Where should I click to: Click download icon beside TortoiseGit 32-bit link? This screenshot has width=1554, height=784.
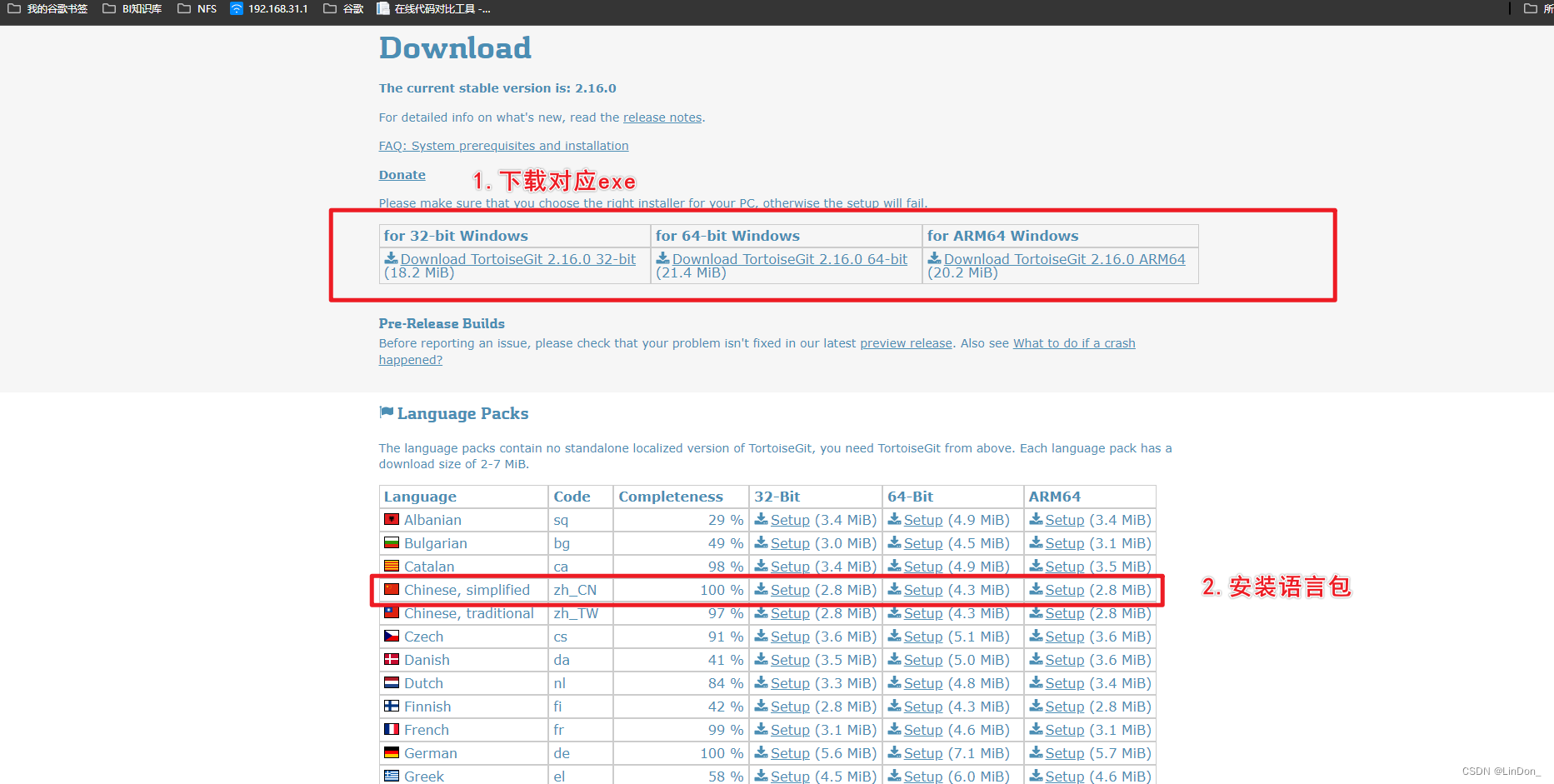[x=391, y=258]
